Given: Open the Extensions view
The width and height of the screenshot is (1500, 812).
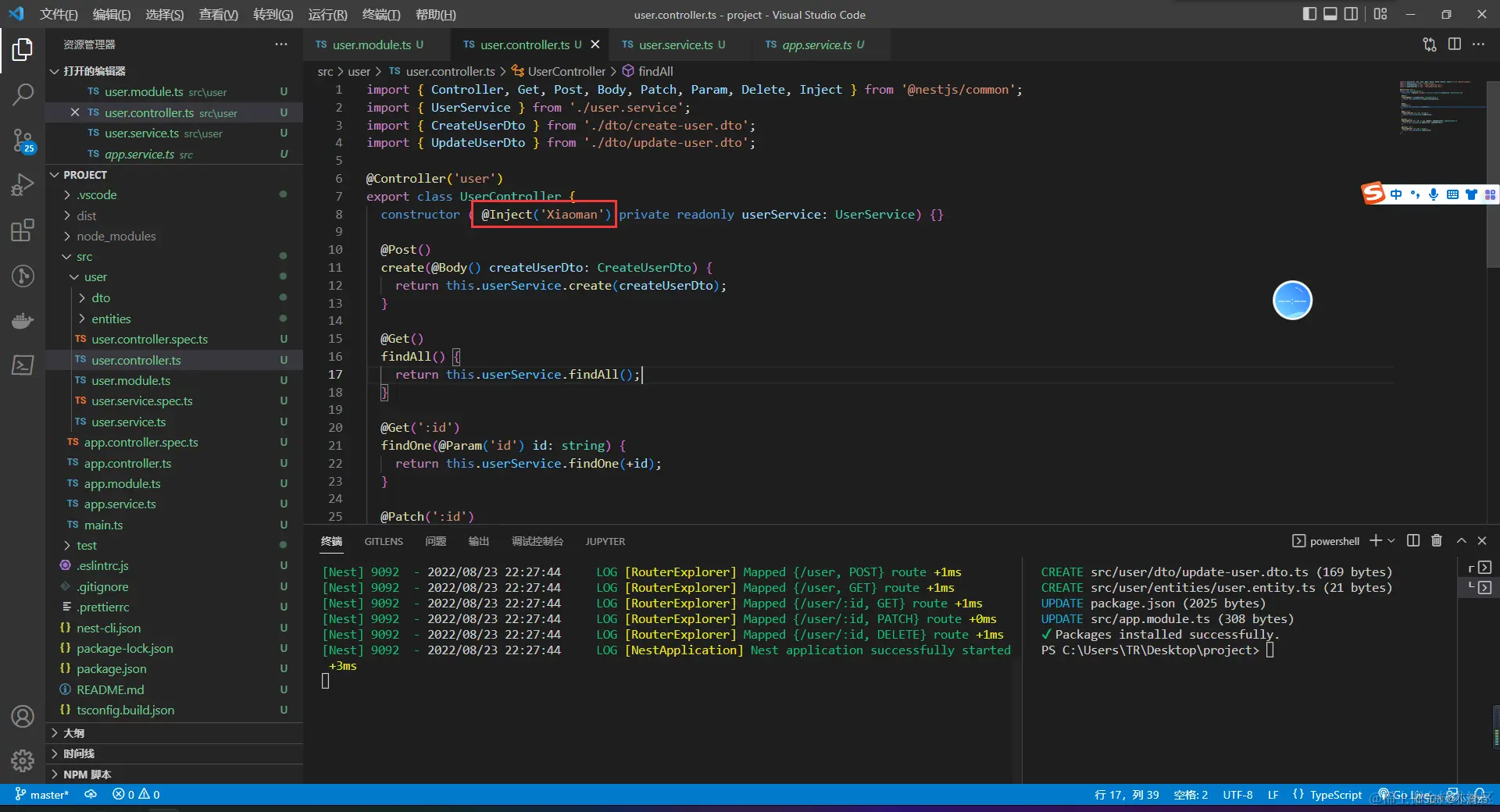Looking at the screenshot, I should [23, 230].
